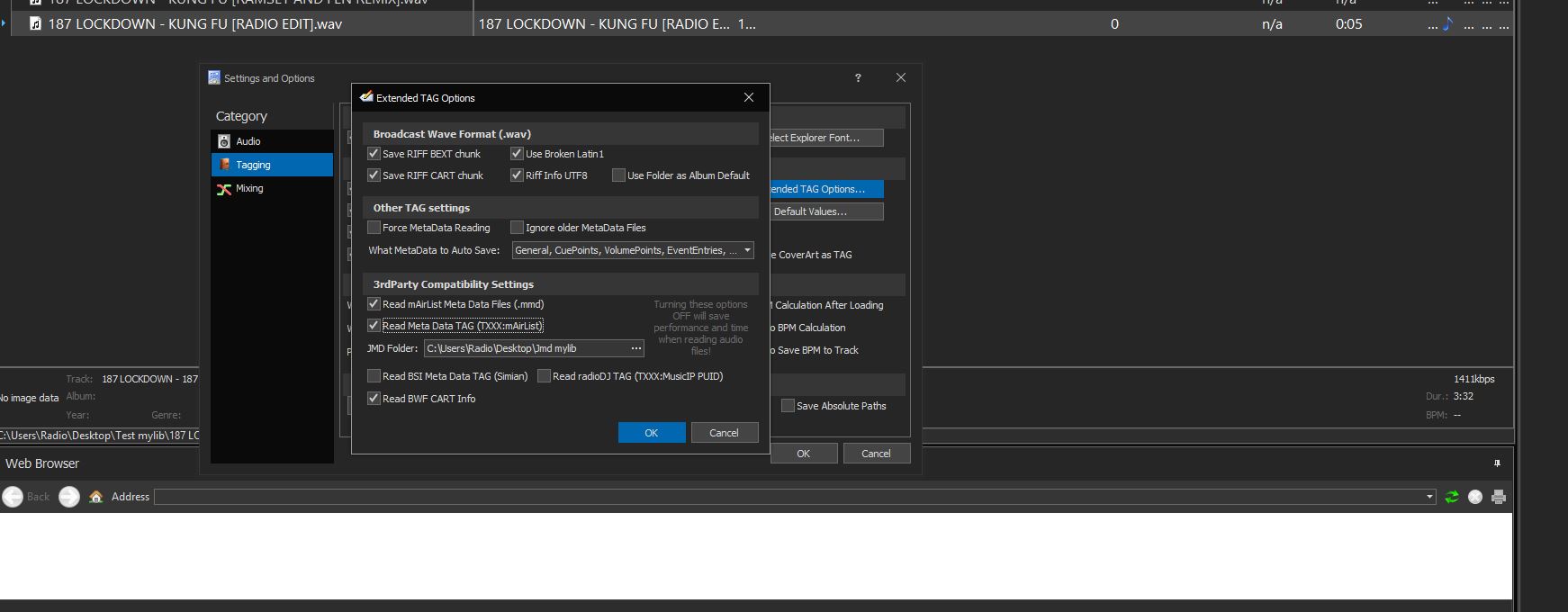The image size is (1568, 612).
Task: Open the Web Browser home page
Action: pyautogui.click(x=96, y=497)
